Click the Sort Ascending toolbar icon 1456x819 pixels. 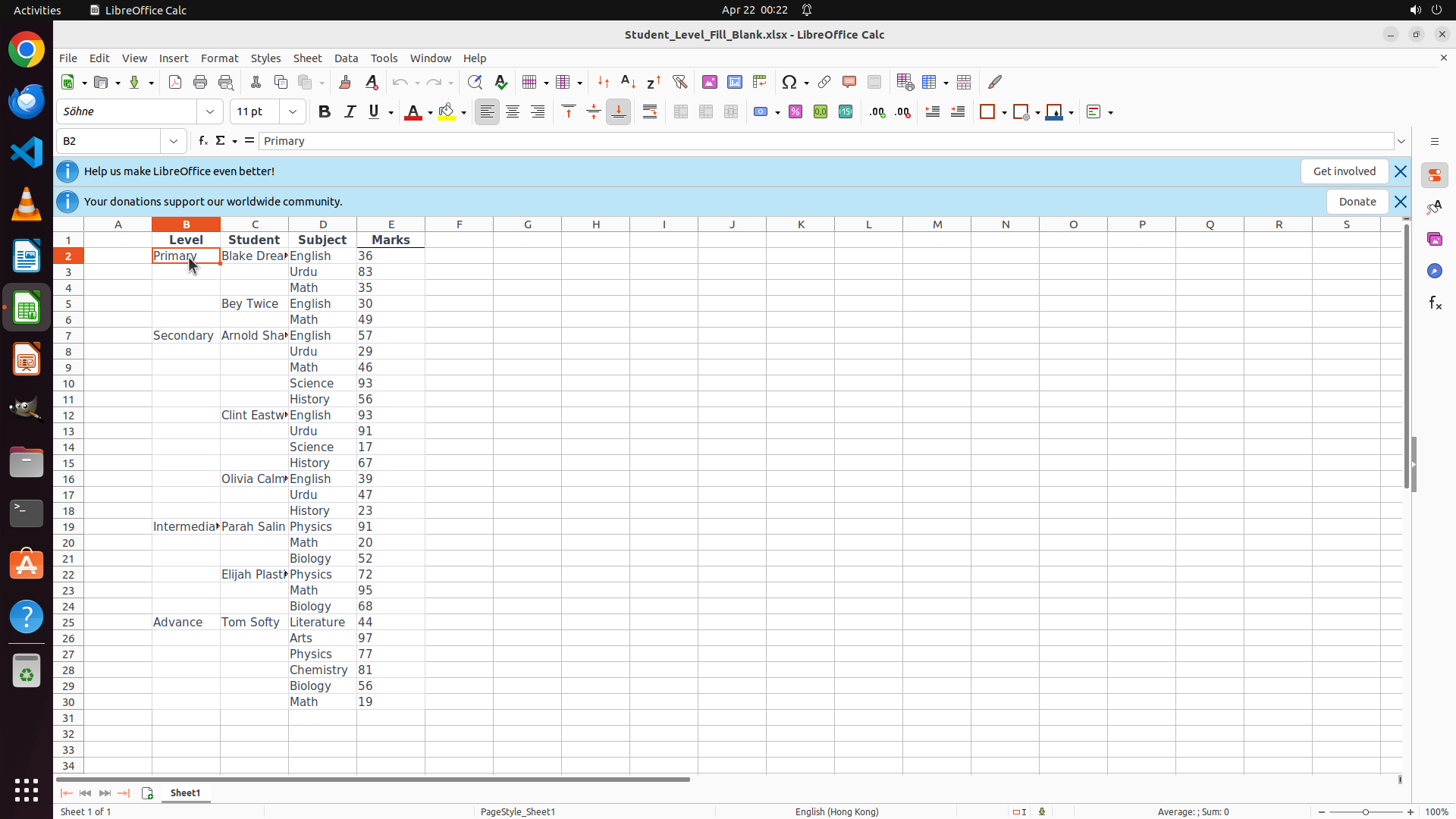[628, 82]
